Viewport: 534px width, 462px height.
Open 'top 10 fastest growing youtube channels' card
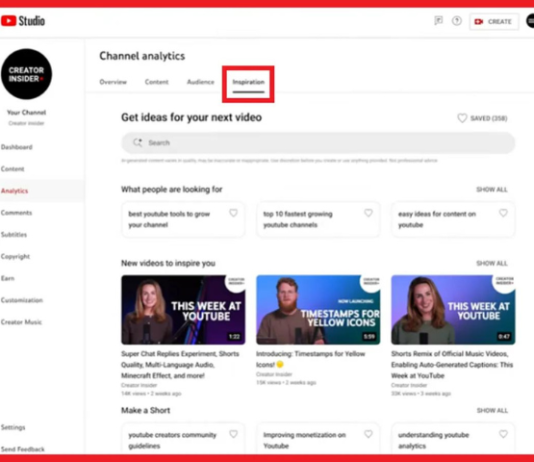click(318, 220)
